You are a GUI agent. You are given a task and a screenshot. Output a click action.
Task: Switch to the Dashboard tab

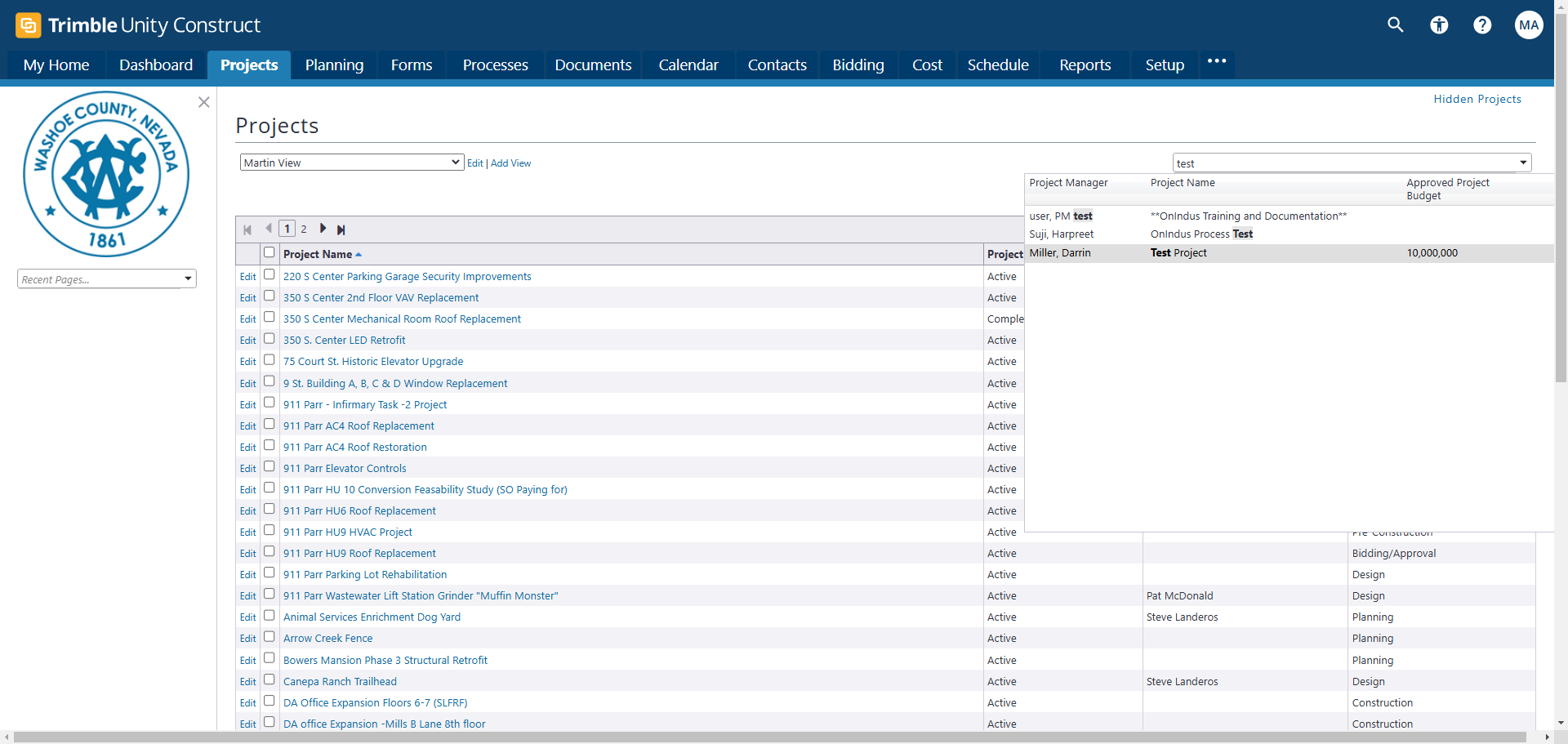point(156,65)
